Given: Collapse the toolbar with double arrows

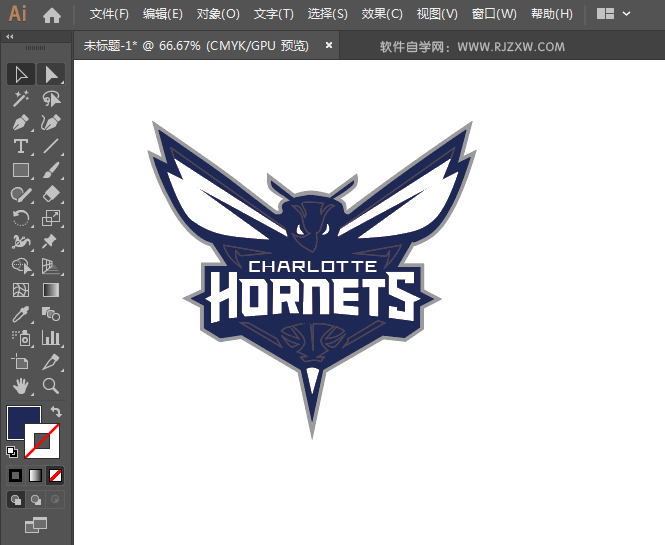Looking at the screenshot, I should (10, 37).
